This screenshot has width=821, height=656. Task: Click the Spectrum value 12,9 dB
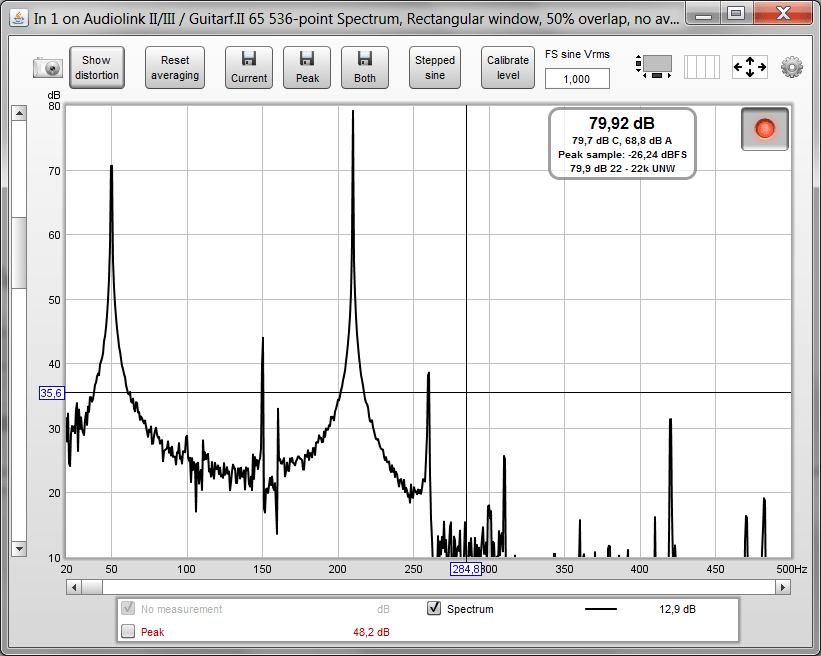point(677,609)
